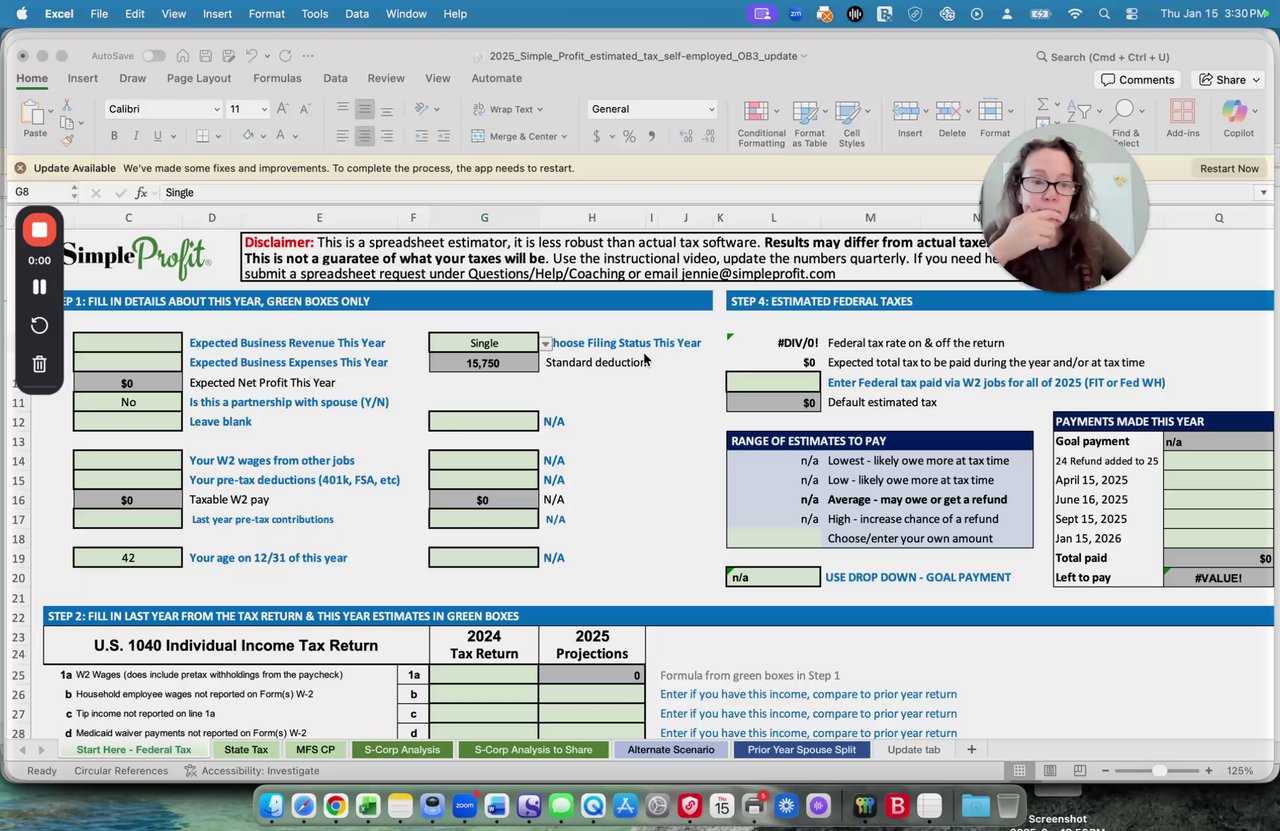Click the Cut scissors icon

67,105
